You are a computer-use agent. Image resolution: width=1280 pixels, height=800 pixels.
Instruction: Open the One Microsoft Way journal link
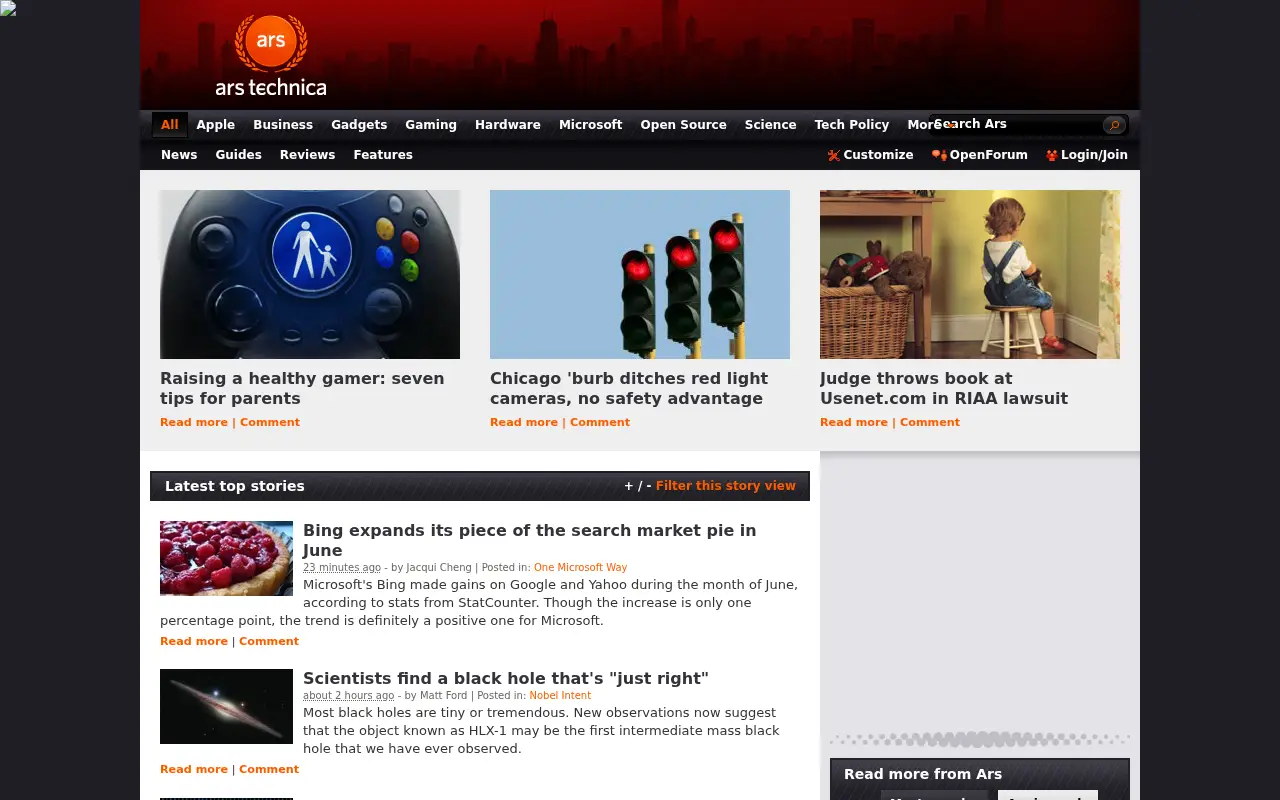(580, 567)
